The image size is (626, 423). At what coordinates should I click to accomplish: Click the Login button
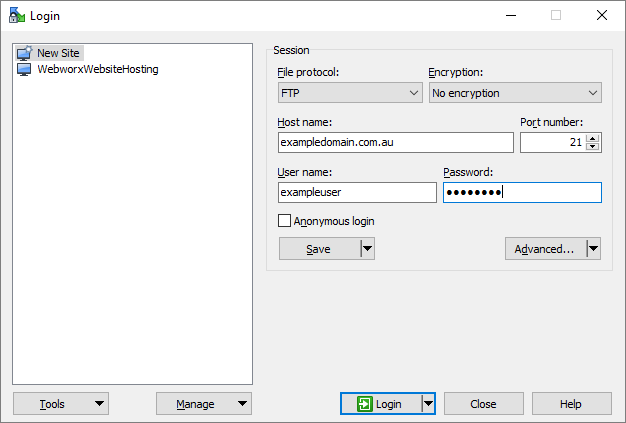(x=381, y=404)
